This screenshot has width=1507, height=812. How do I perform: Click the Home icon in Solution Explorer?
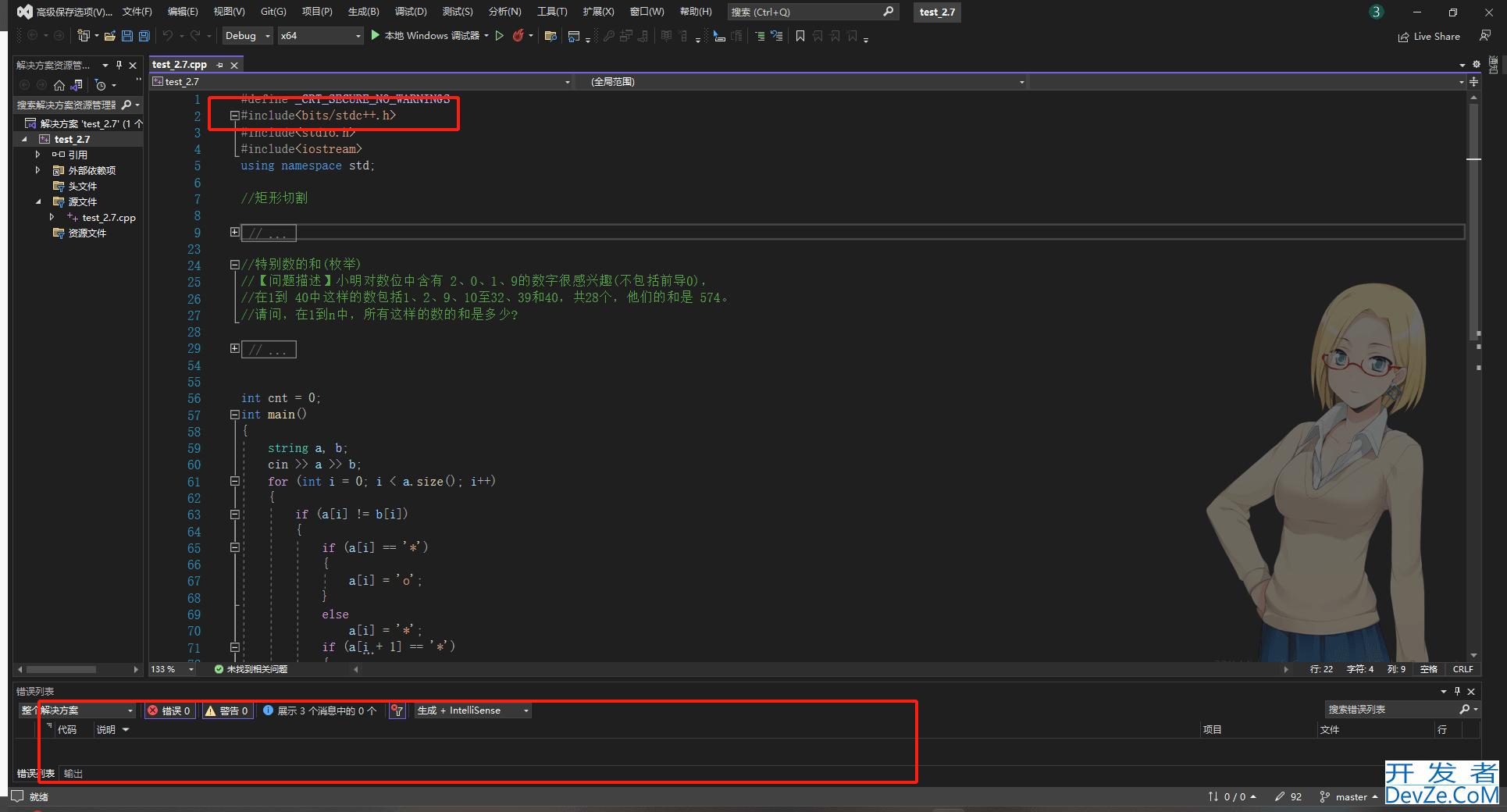(x=59, y=85)
